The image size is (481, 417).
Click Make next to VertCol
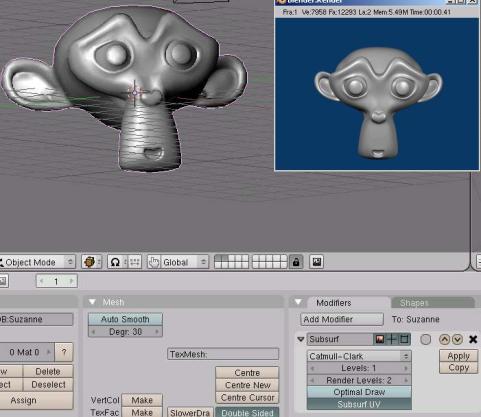click(142, 400)
